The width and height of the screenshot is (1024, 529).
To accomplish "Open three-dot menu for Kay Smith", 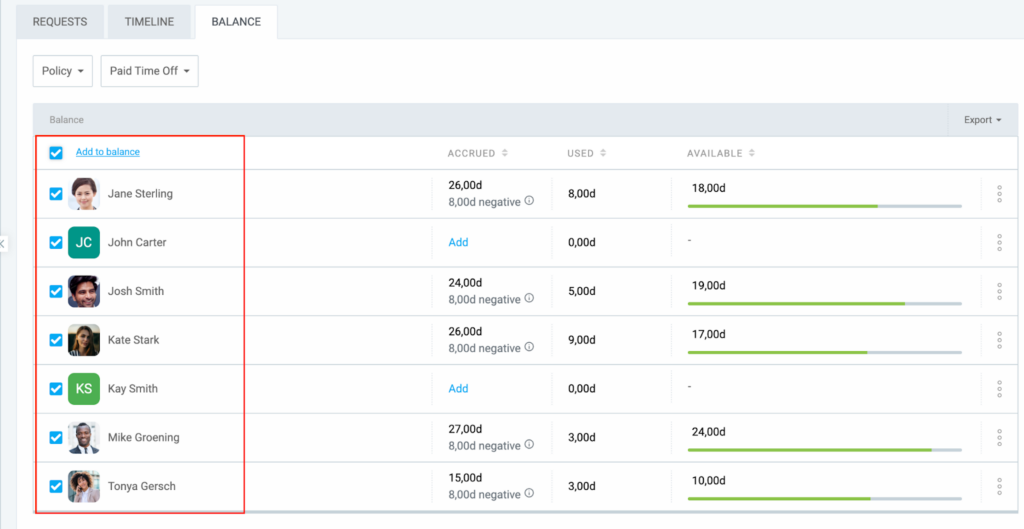I will [999, 389].
